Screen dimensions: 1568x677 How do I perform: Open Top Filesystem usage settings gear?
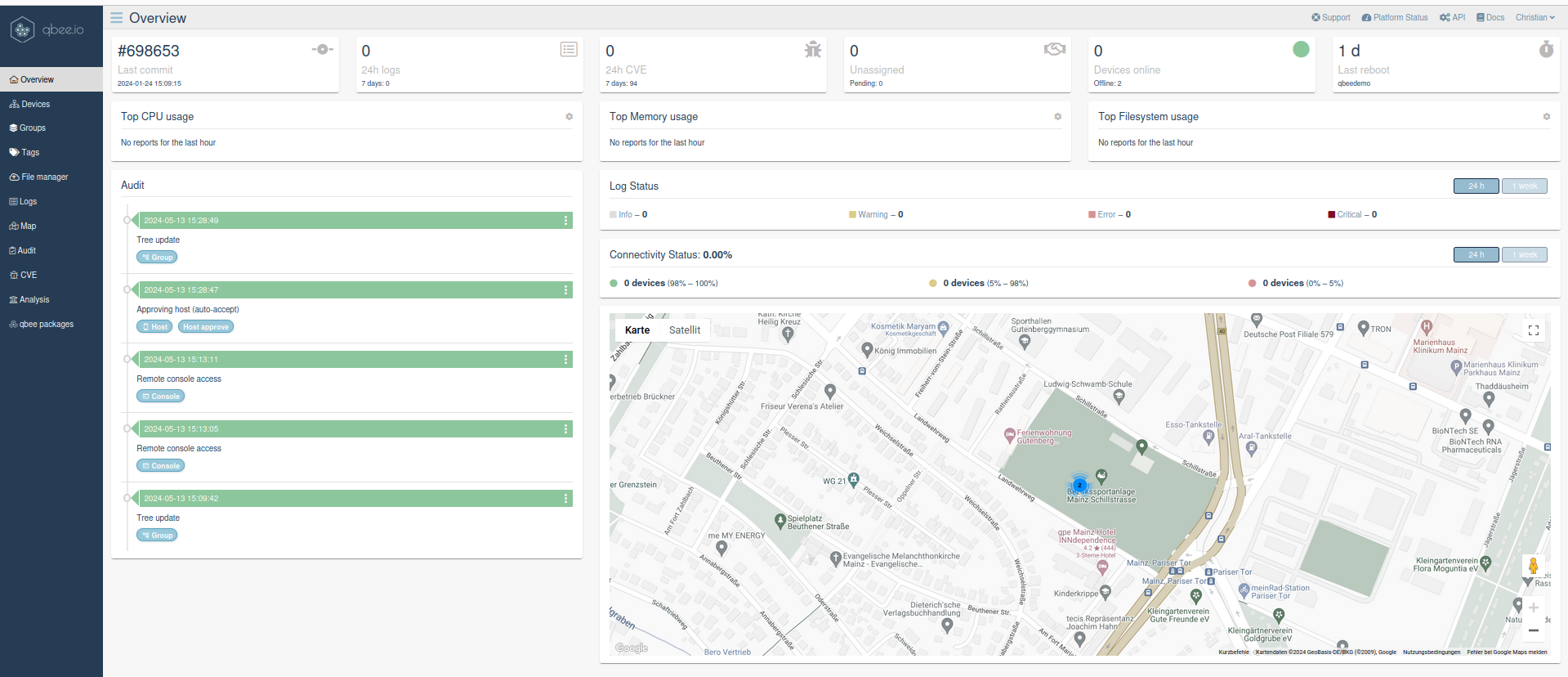pyautogui.click(x=1547, y=117)
